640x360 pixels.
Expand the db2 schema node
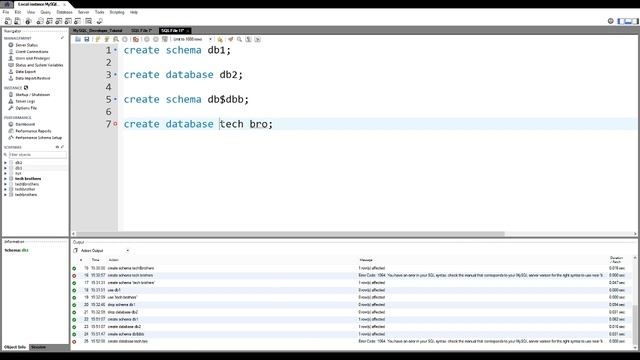pyautogui.click(x=5, y=162)
